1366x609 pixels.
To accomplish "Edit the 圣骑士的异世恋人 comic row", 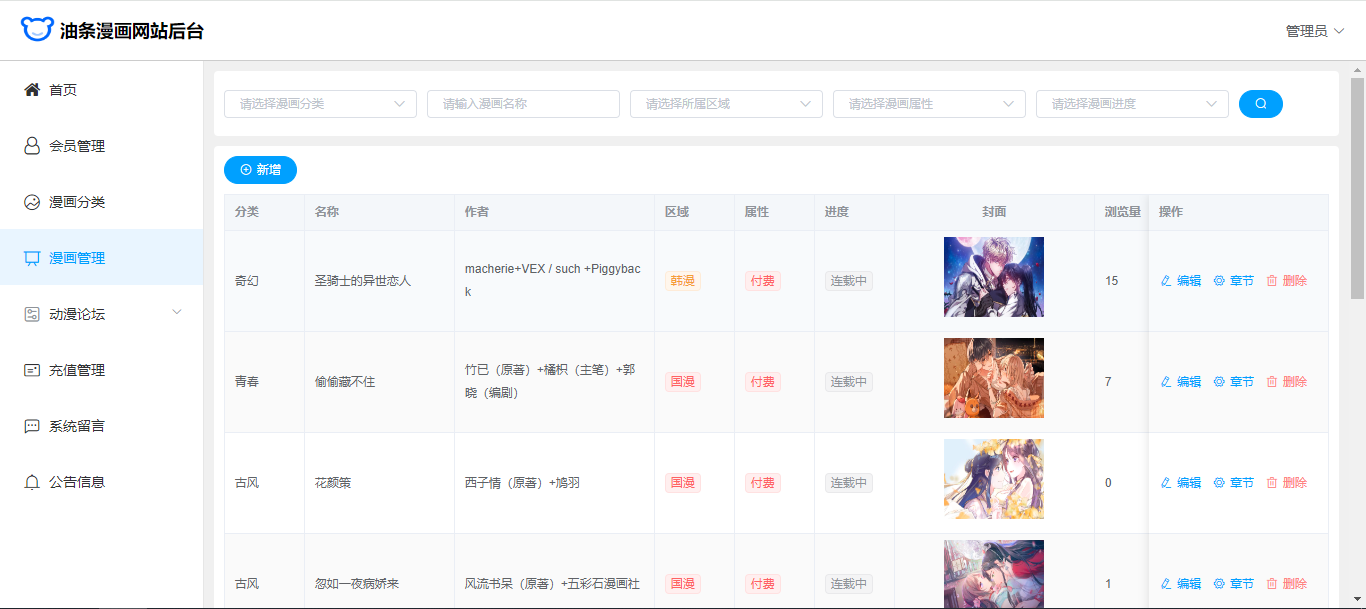I will tap(1181, 281).
